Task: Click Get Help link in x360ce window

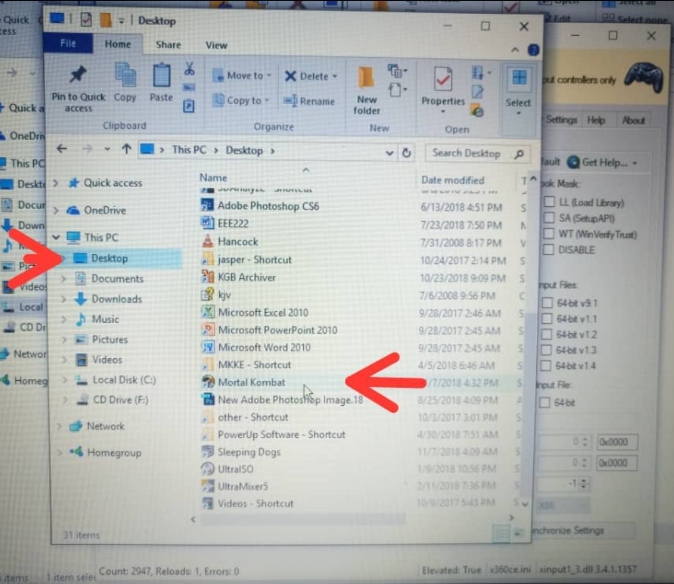Action: tap(602, 162)
